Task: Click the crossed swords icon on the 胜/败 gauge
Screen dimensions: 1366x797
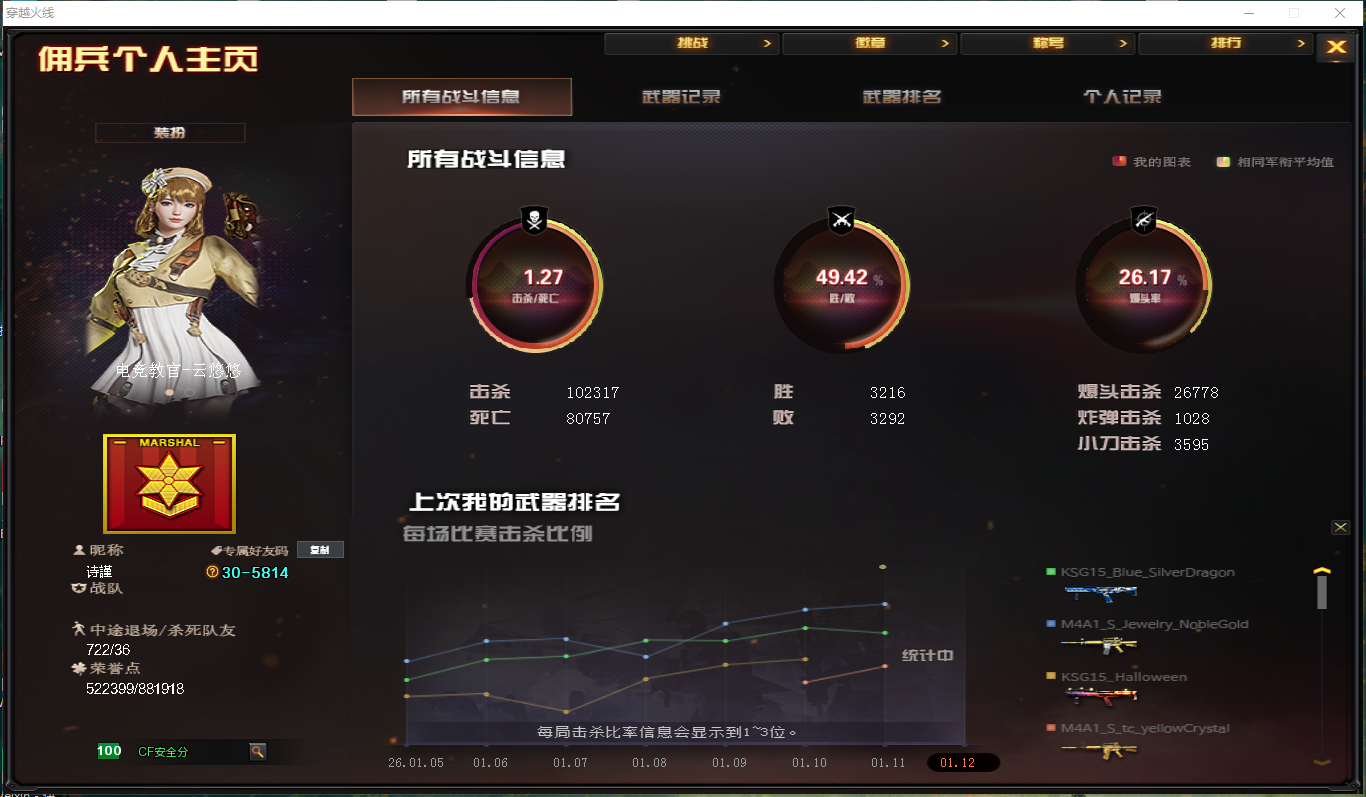Action: pyautogui.click(x=842, y=218)
